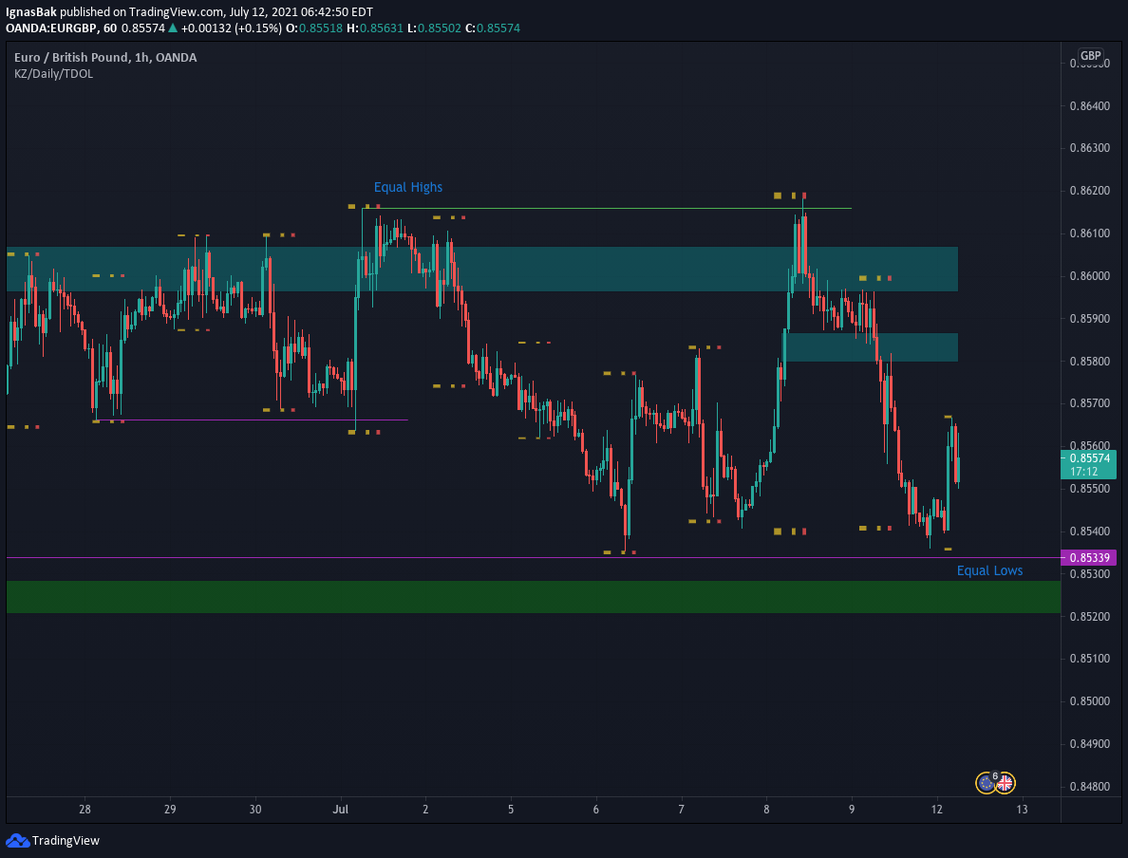Viewport: 1128px width, 858px height.
Task: Click the TradingView logo at bottom left
Action: [x=52, y=840]
